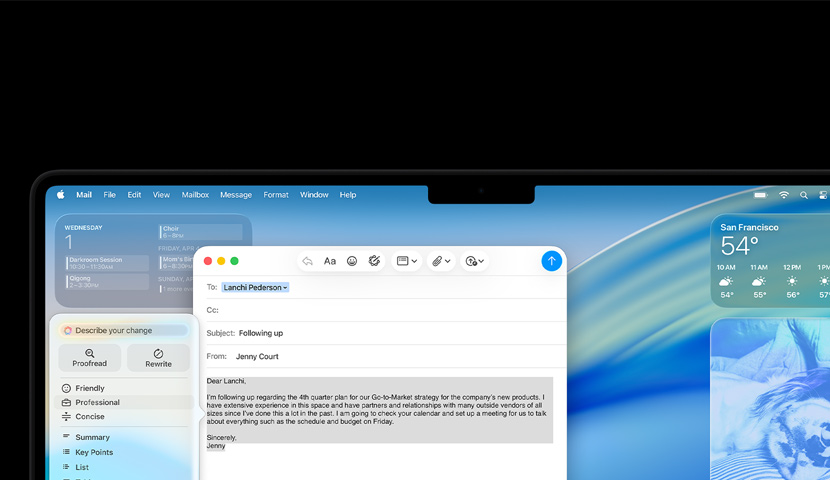The width and height of the screenshot is (830, 480).
Task: Expand the Lanchi Pederson recipient chevron
Action: click(285, 288)
